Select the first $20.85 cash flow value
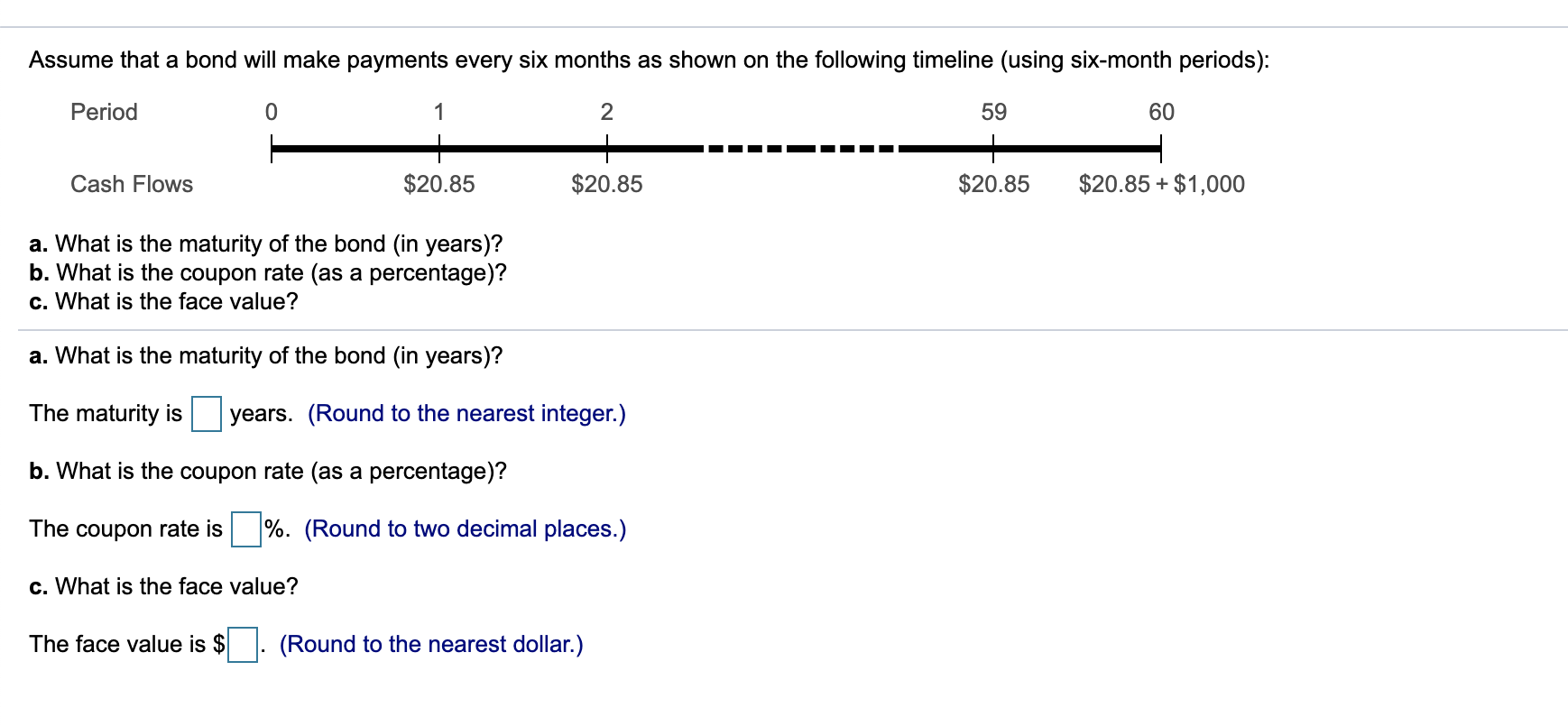This screenshot has width=1568, height=726. pyautogui.click(x=439, y=185)
